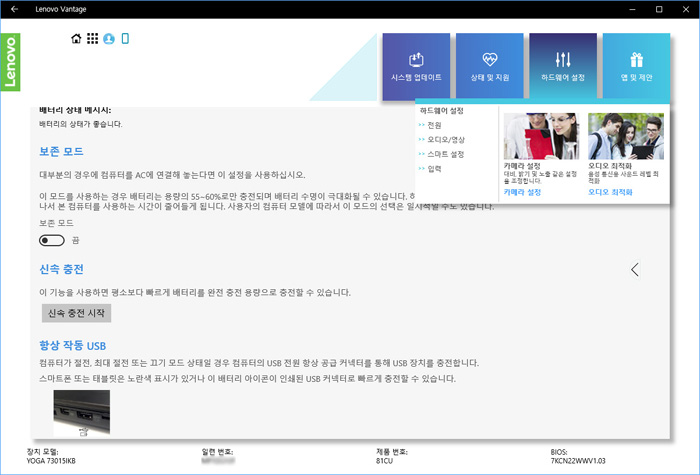Open the 오디오 최적화 link

click(x=610, y=192)
